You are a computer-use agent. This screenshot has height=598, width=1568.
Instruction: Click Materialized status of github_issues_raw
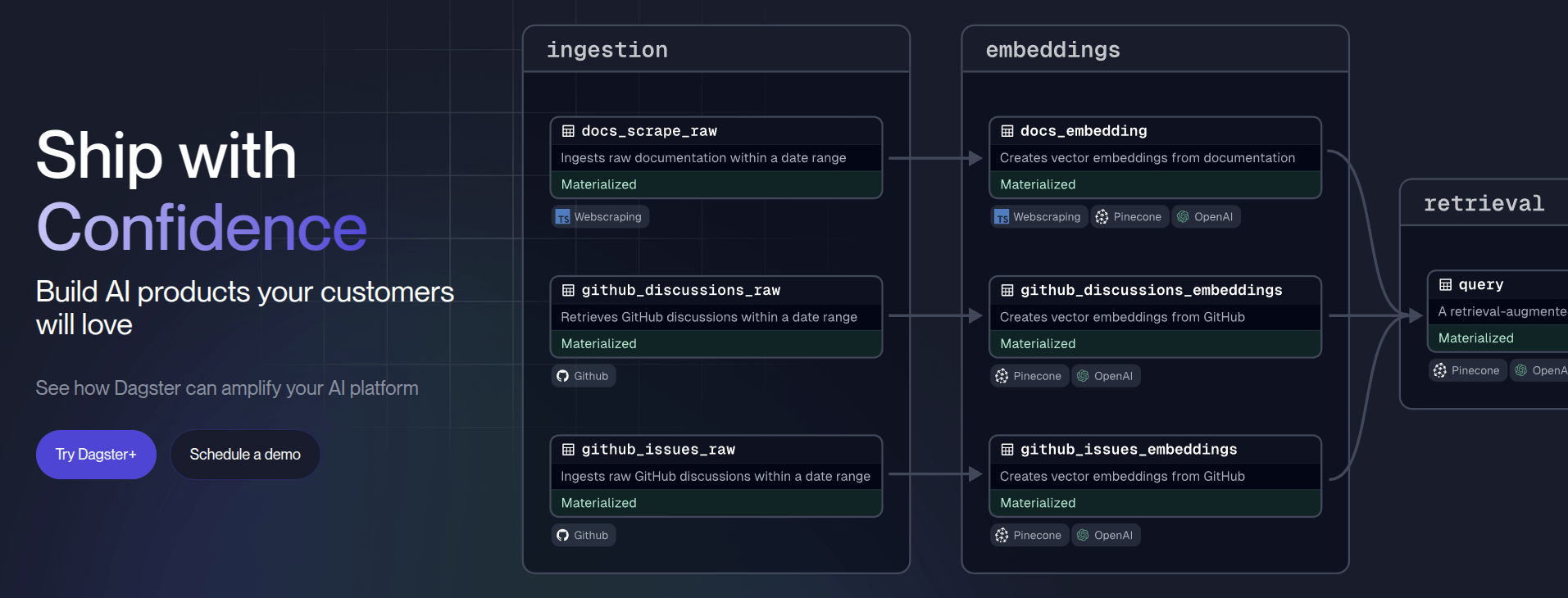716,502
